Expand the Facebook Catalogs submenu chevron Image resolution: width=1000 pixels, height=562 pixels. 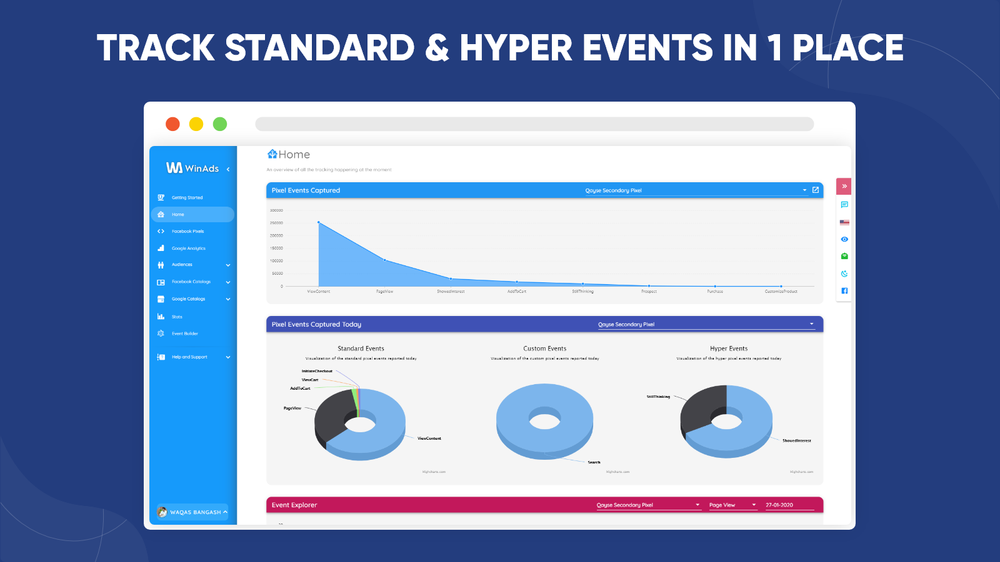(x=228, y=282)
